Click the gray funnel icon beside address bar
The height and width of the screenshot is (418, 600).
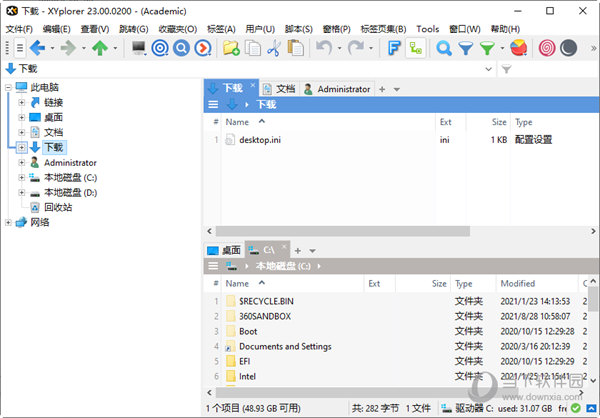tap(506, 69)
